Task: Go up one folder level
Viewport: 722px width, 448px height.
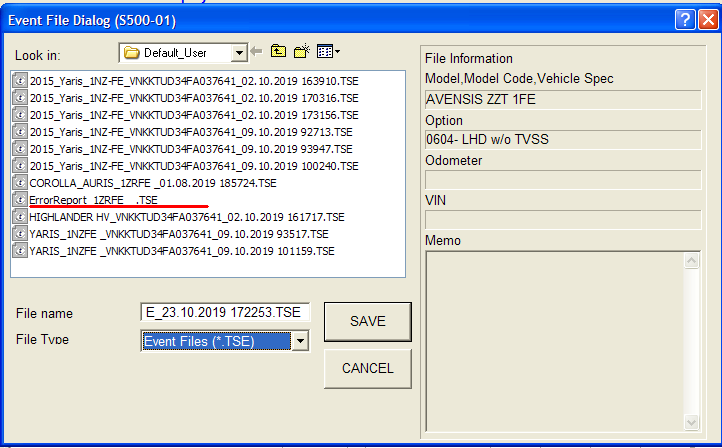Action: coord(279,52)
